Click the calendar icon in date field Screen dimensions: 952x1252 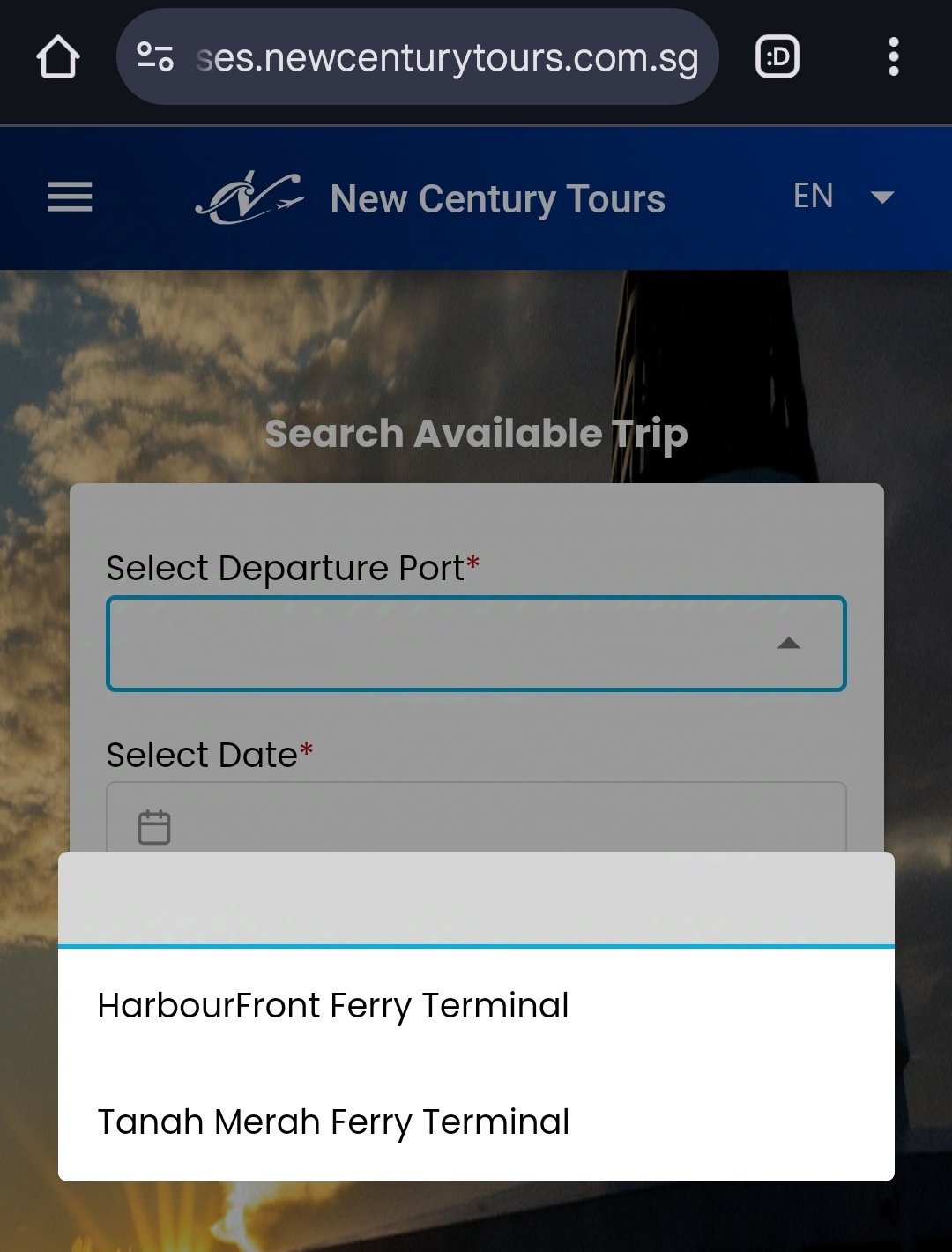(154, 827)
